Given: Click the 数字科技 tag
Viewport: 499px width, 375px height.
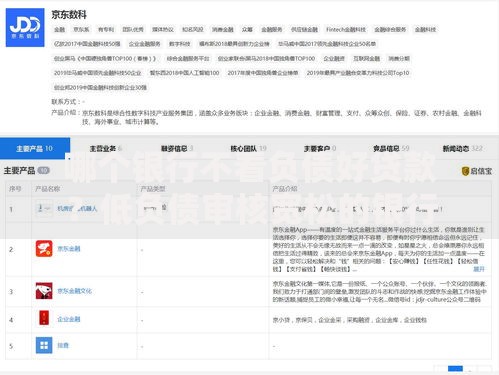Looking at the screenshot, I should (x=180, y=44).
